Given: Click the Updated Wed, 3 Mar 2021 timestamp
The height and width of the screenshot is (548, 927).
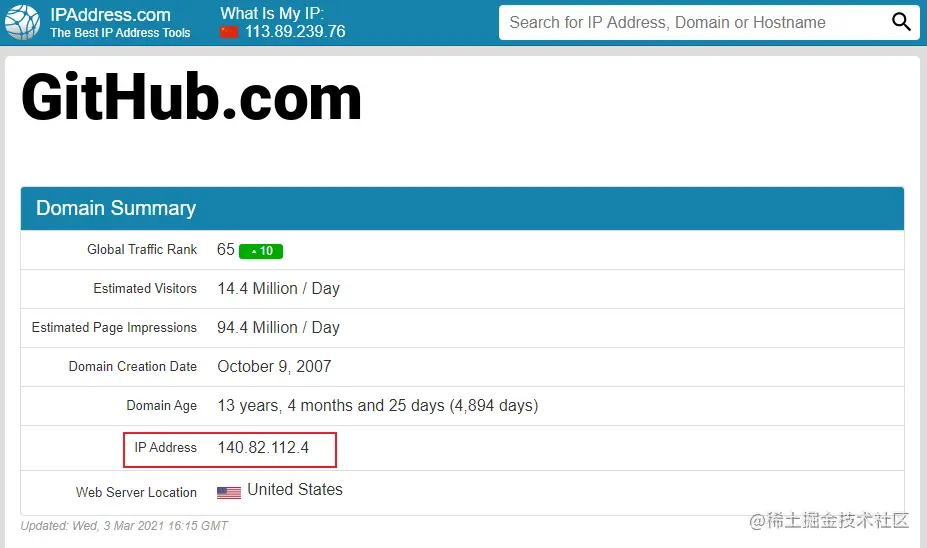Looking at the screenshot, I should (x=124, y=526).
